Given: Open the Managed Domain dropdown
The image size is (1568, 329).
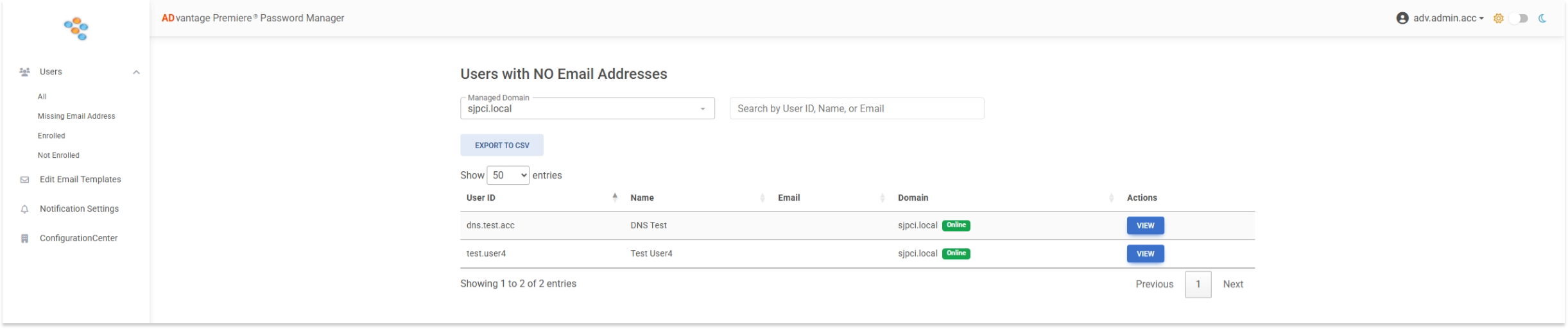Looking at the screenshot, I should click(x=587, y=108).
